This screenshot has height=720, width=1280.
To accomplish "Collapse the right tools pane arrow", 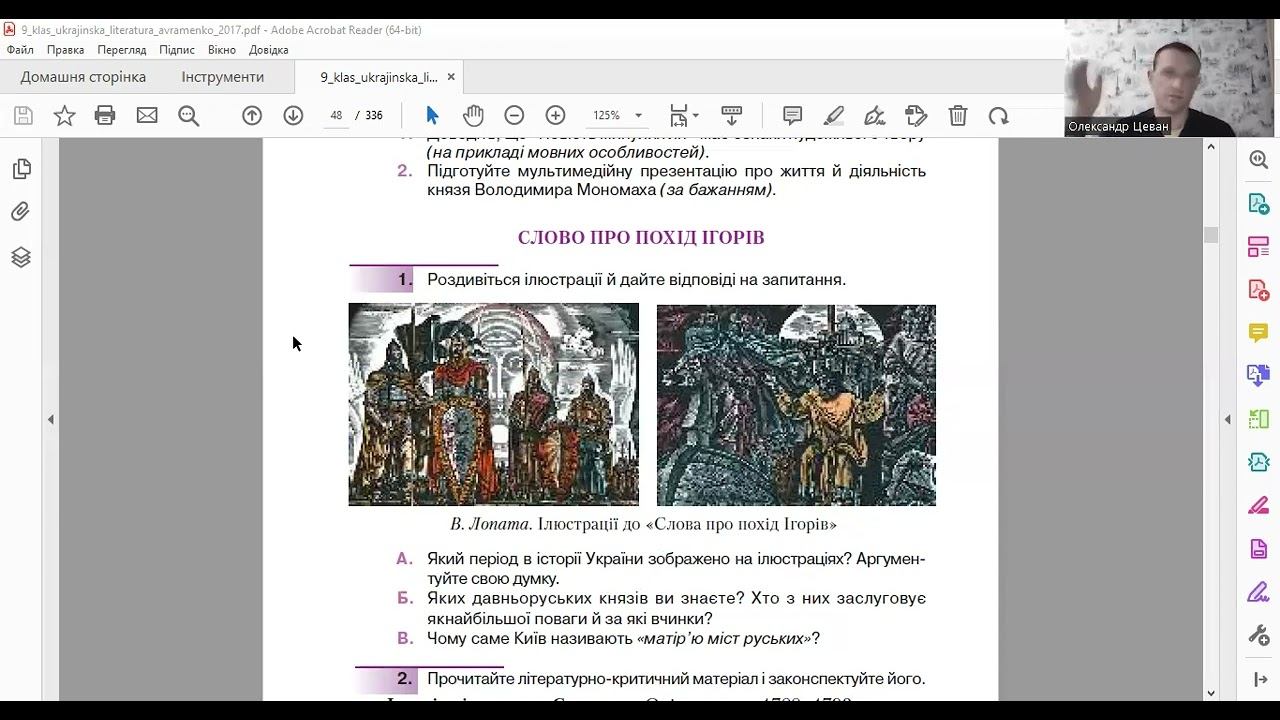I will 1228,419.
